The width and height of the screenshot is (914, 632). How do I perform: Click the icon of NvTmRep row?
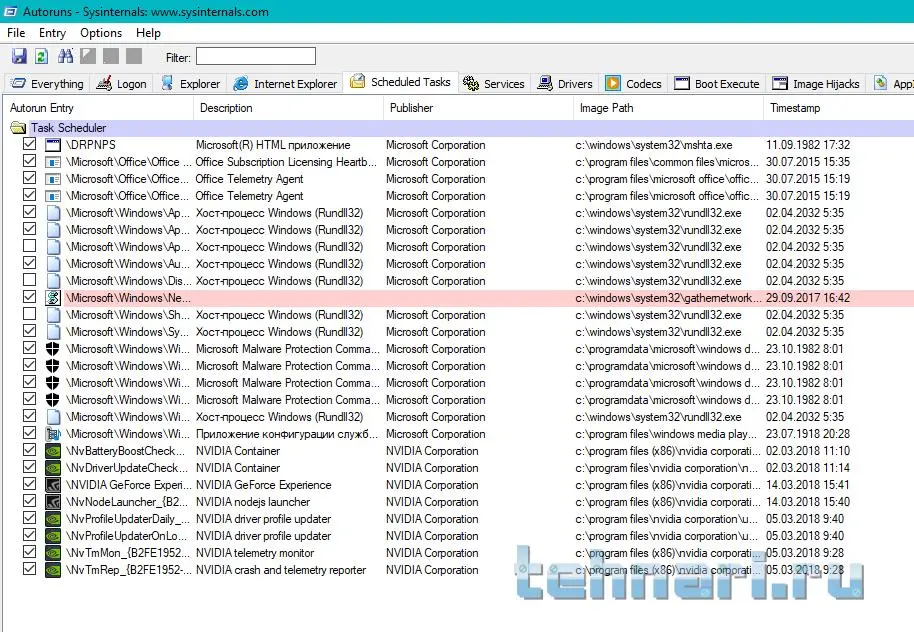(53, 570)
